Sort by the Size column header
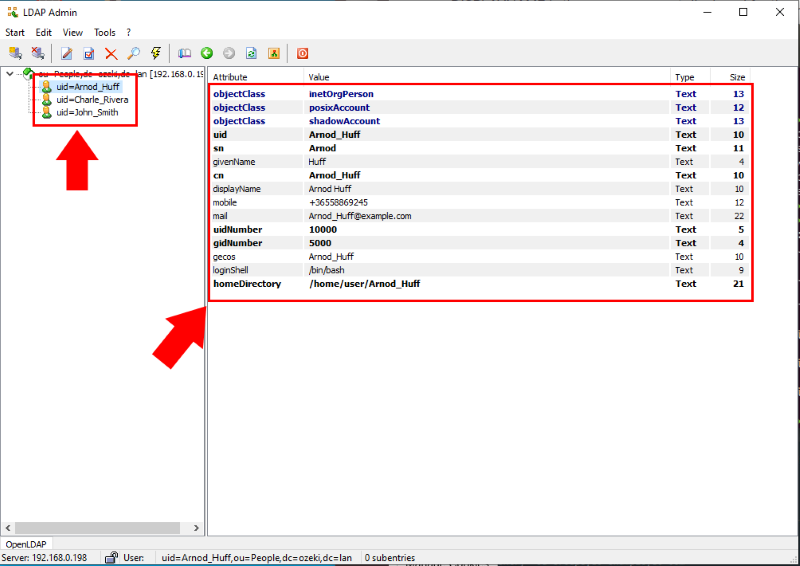 (737, 77)
